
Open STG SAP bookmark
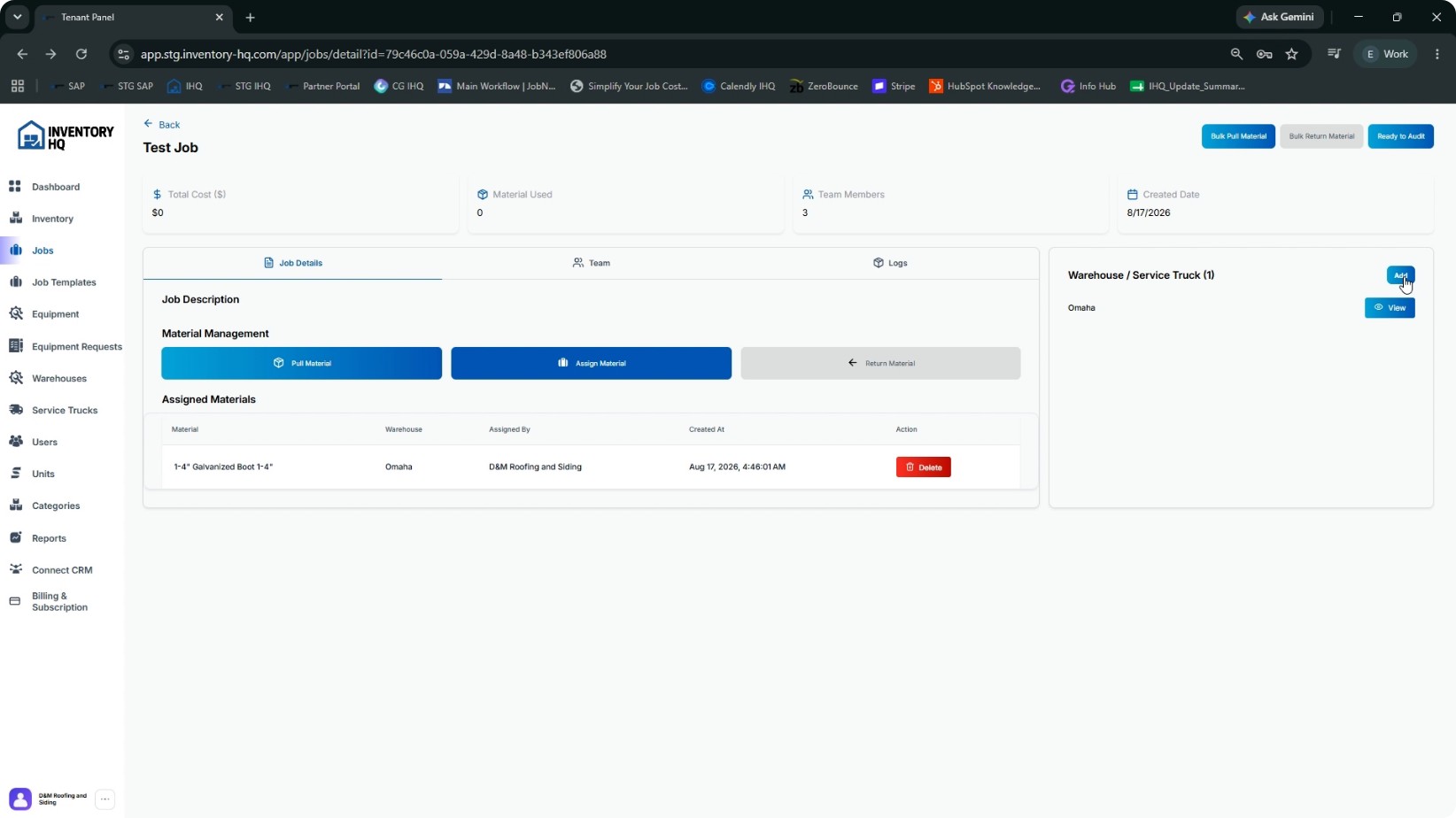point(128,86)
